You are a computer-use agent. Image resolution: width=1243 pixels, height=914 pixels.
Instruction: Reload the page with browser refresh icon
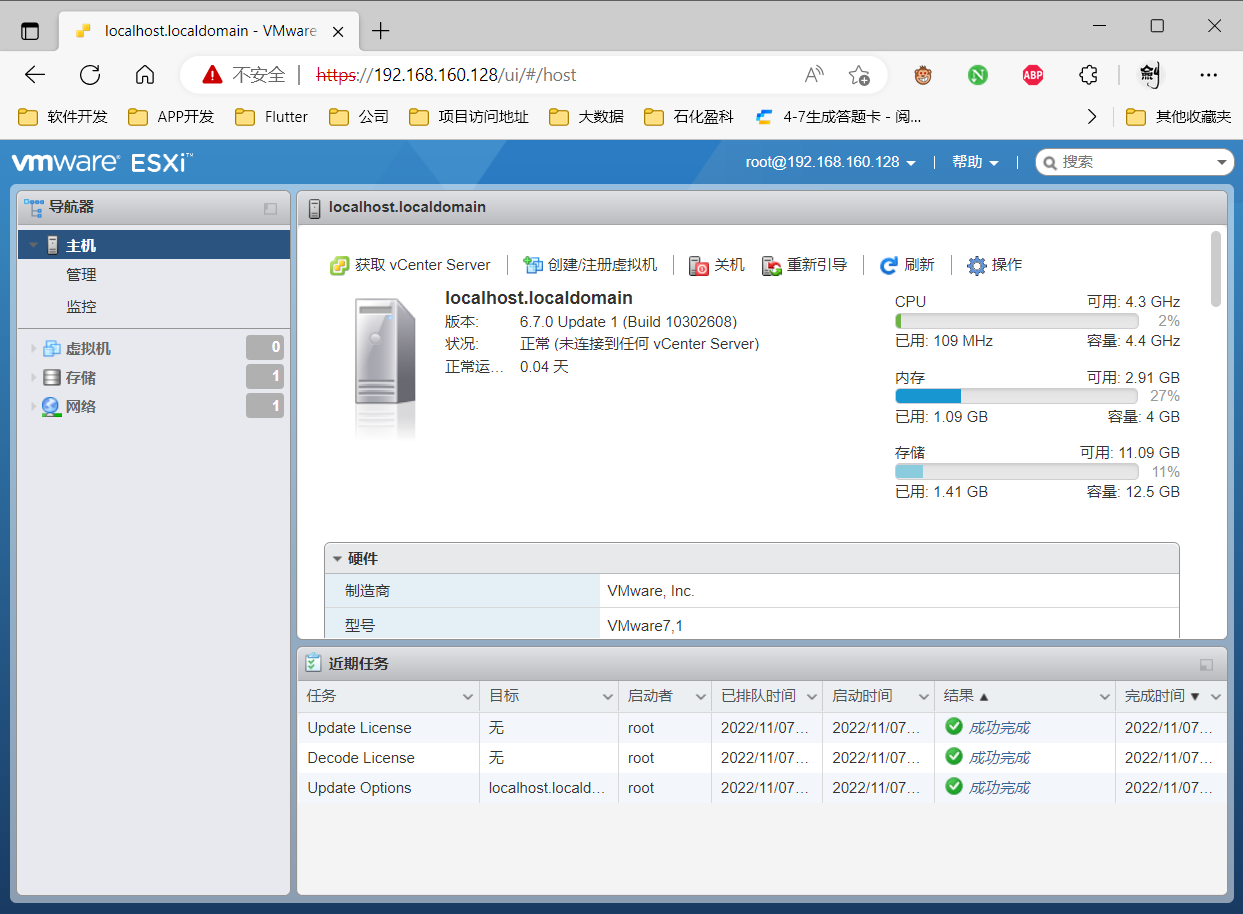click(x=90, y=75)
